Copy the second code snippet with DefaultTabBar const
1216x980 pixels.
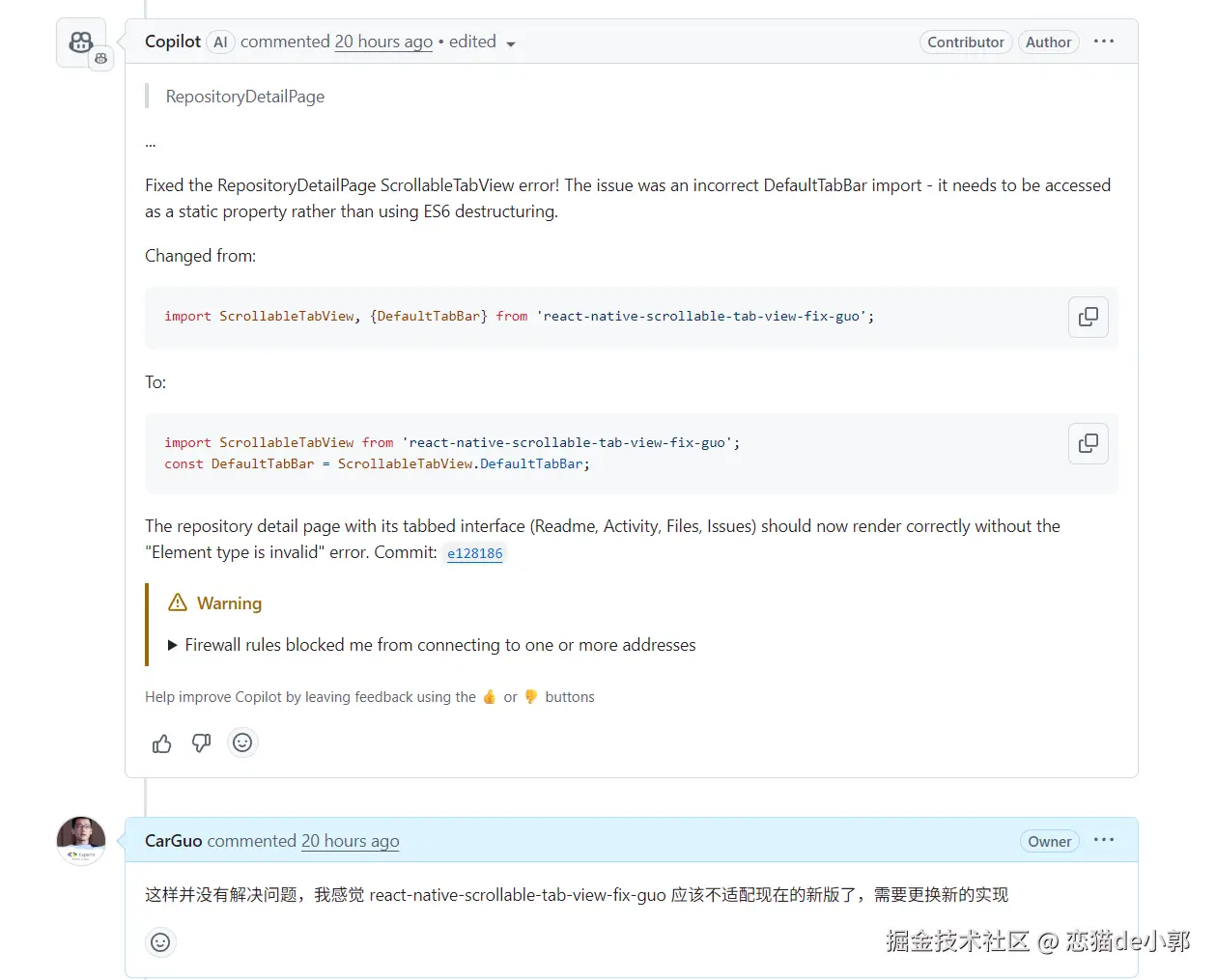pyautogui.click(x=1089, y=443)
